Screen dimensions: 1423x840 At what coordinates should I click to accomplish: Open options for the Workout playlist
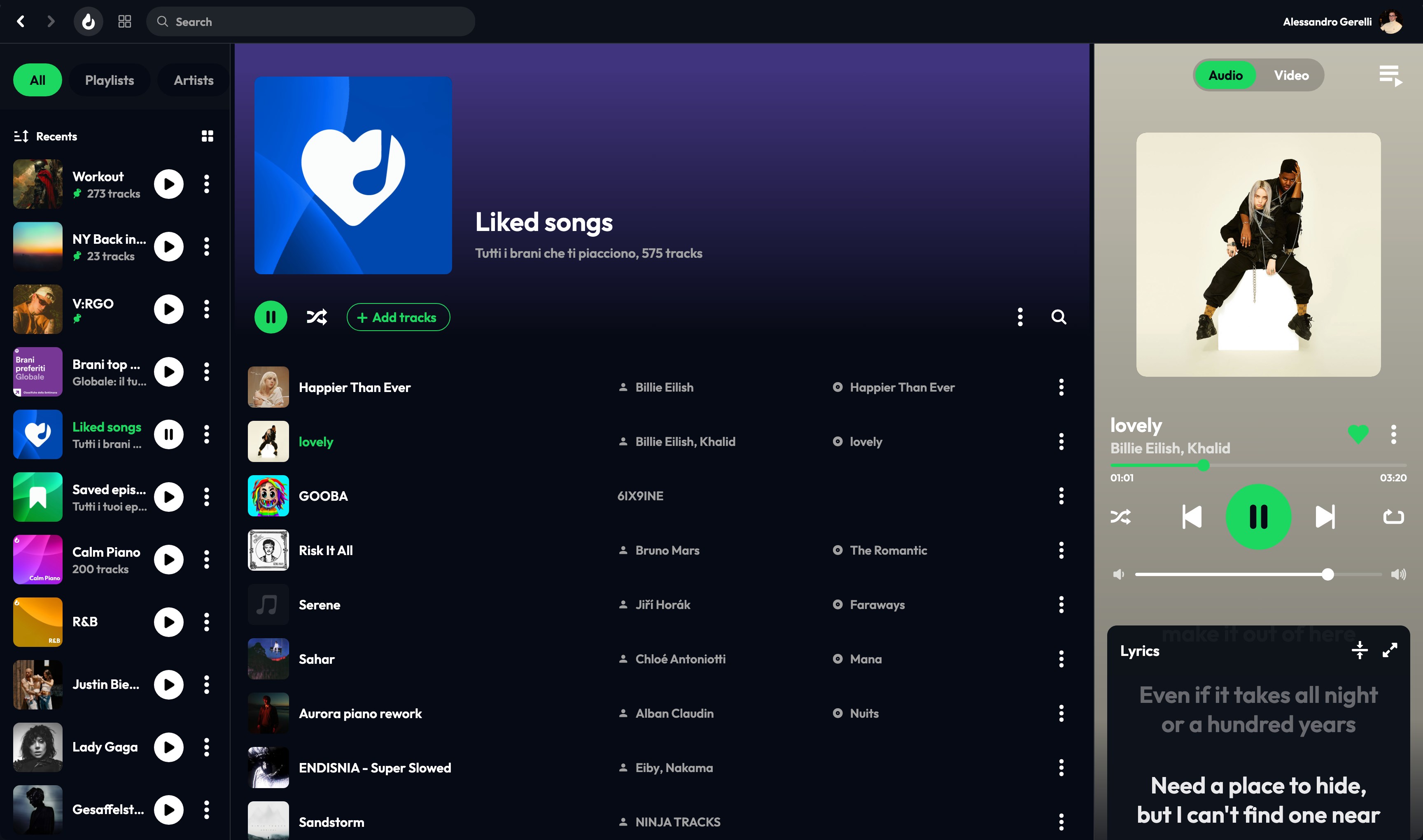point(207,184)
